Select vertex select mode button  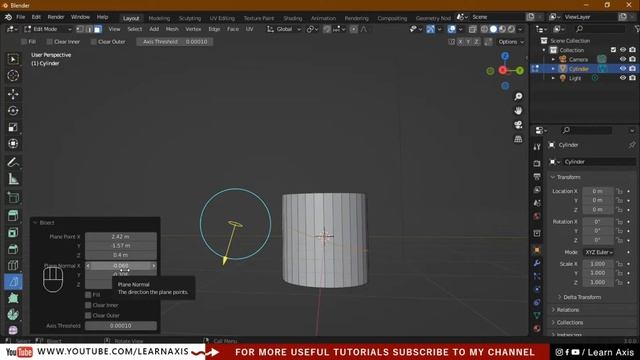click(x=80, y=29)
